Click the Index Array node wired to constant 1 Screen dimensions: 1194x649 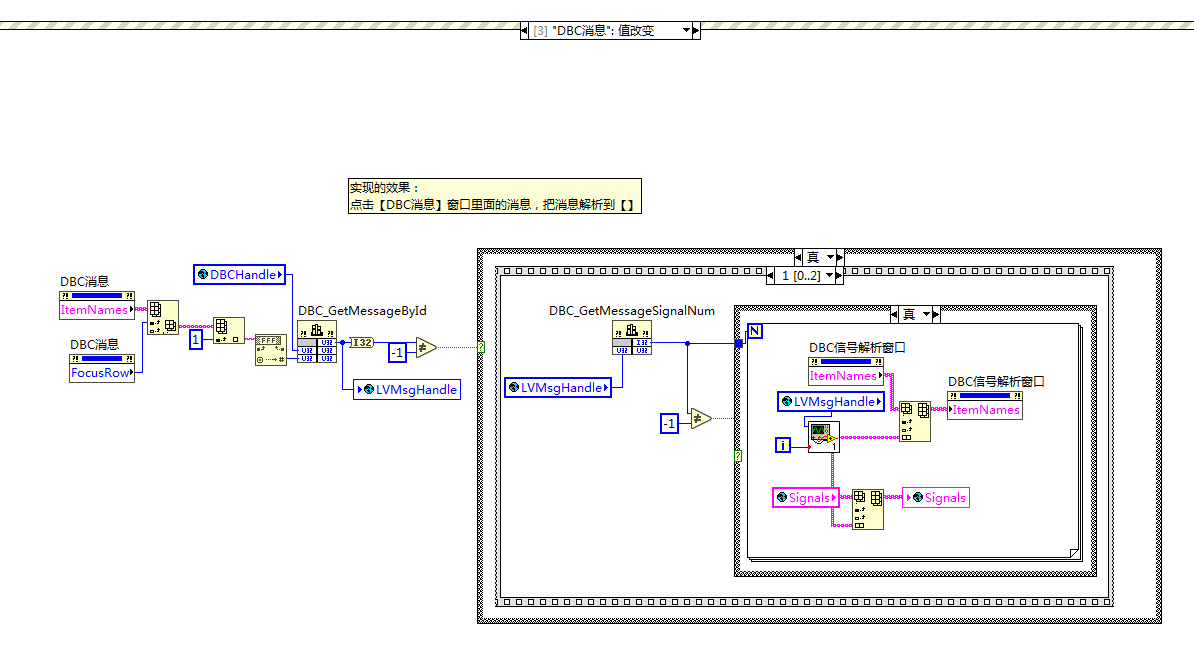[x=229, y=330]
